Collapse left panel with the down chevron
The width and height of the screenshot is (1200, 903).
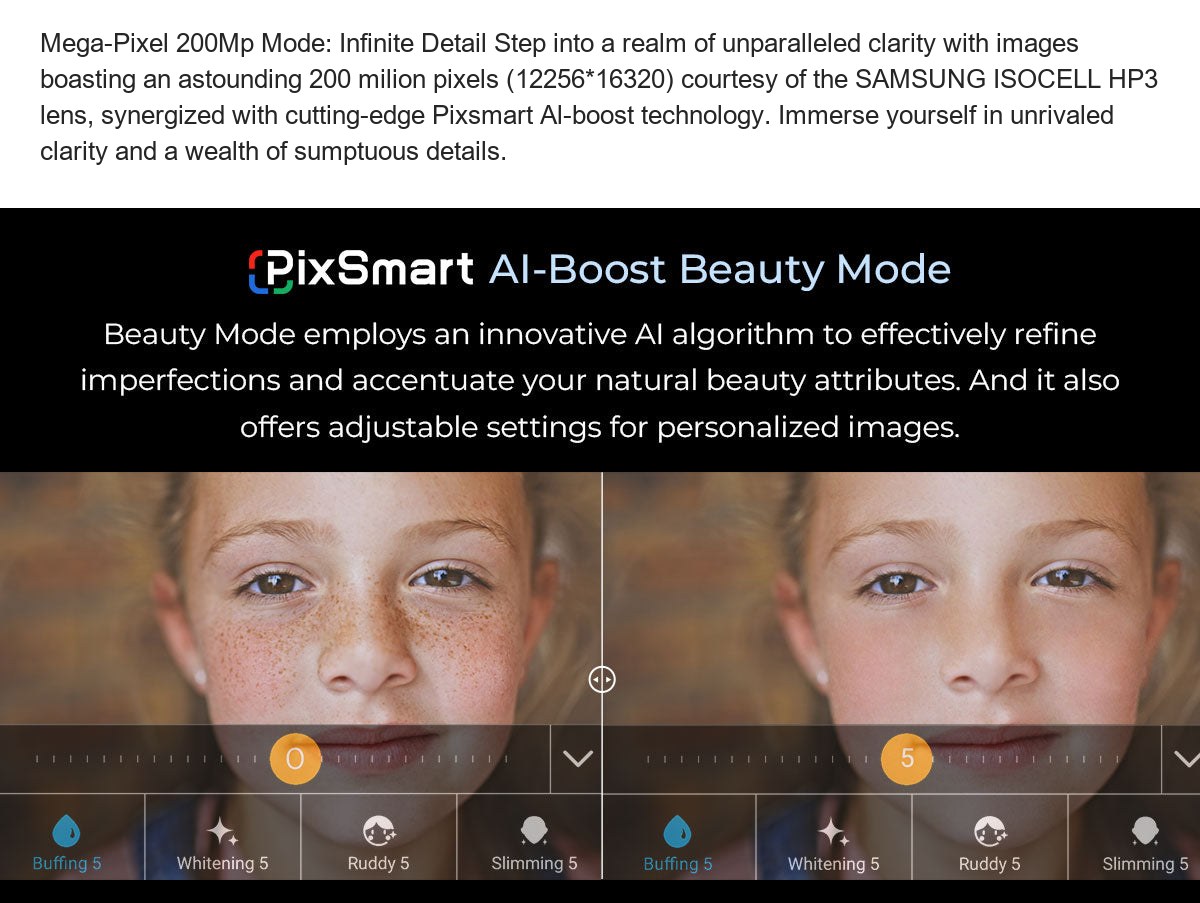pos(578,759)
